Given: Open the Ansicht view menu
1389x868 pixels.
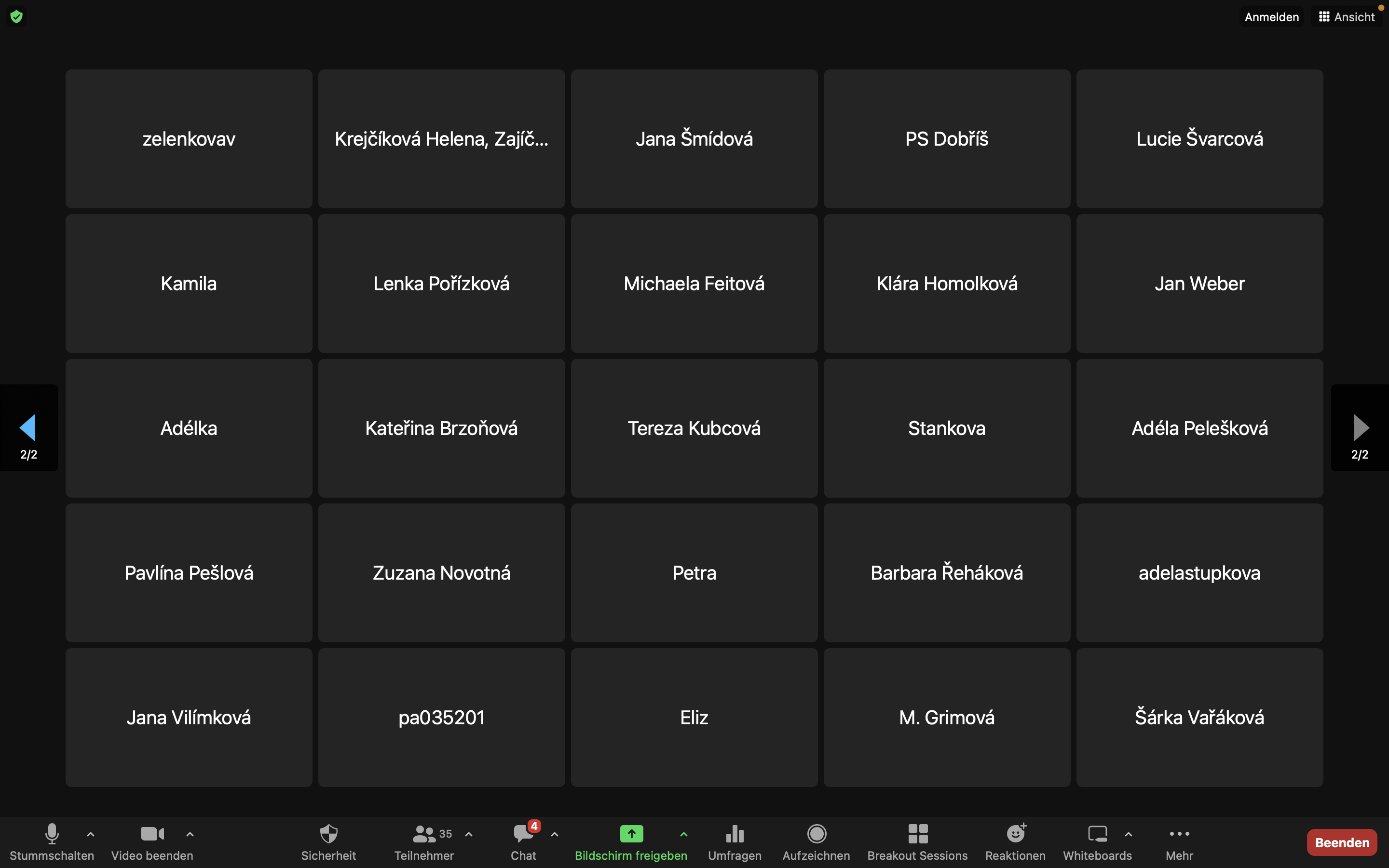Looking at the screenshot, I should [1347, 17].
